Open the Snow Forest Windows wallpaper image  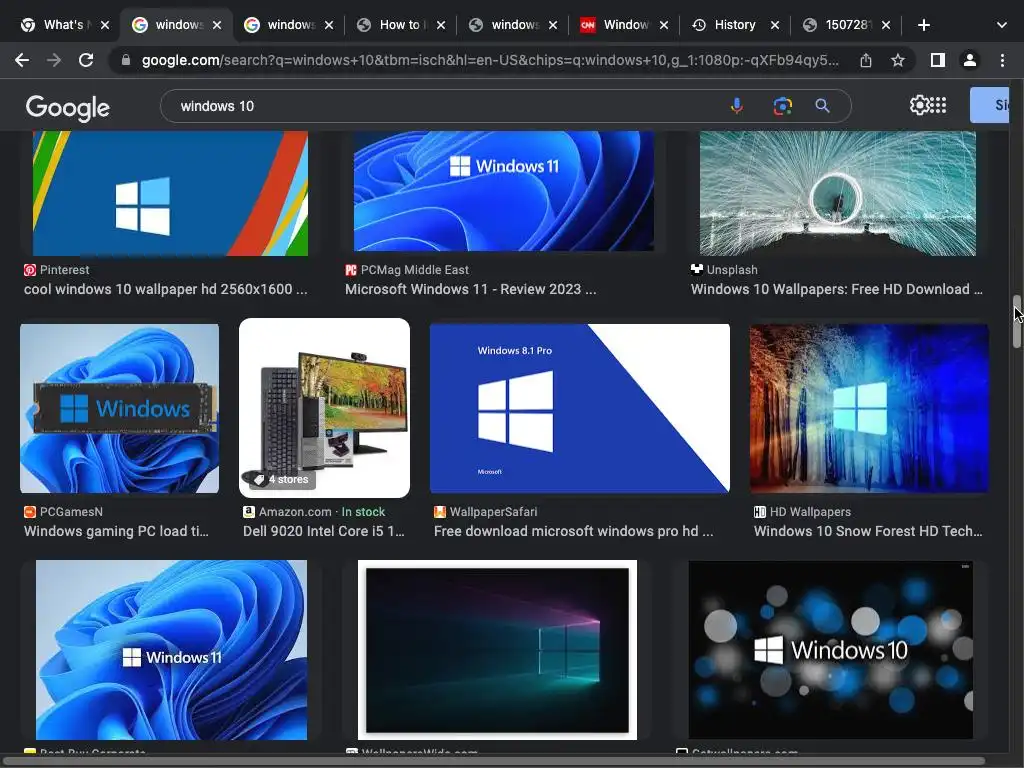[x=869, y=408]
